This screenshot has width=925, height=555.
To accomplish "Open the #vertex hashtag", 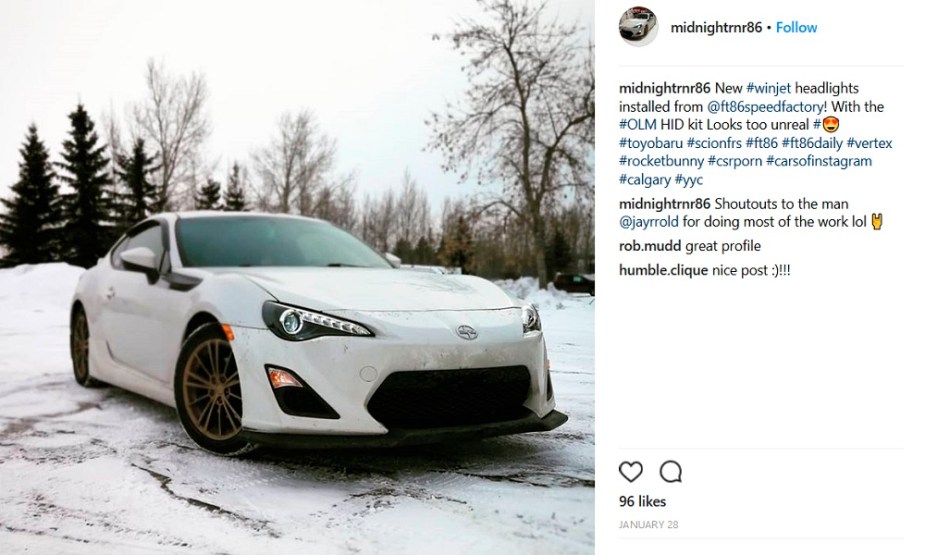I will click(x=870, y=143).
